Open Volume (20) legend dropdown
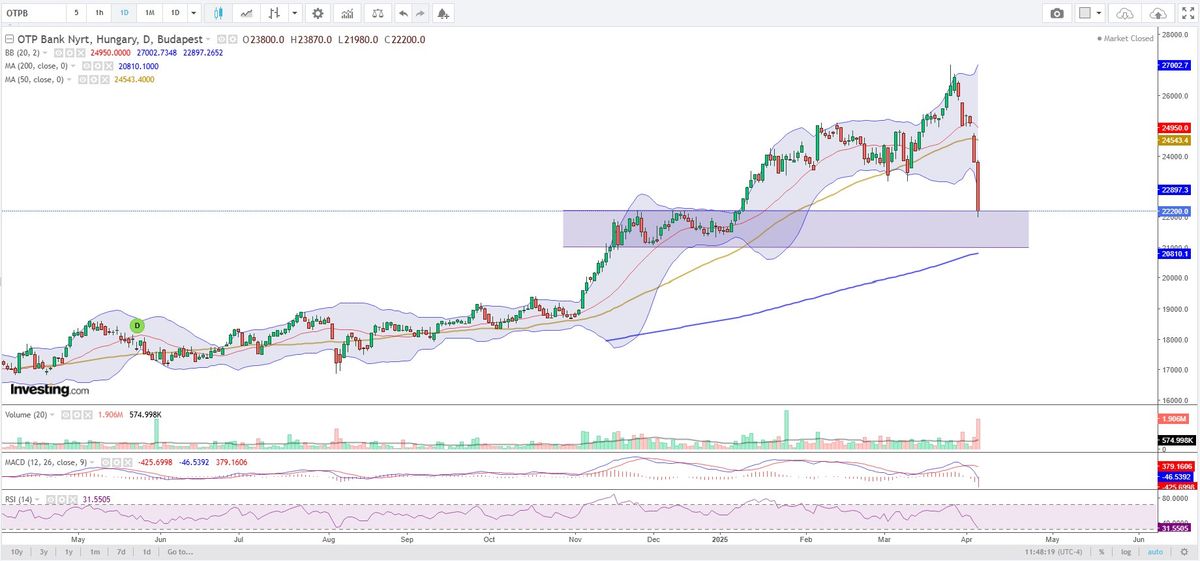The width and height of the screenshot is (1200, 561). click(x=52, y=414)
